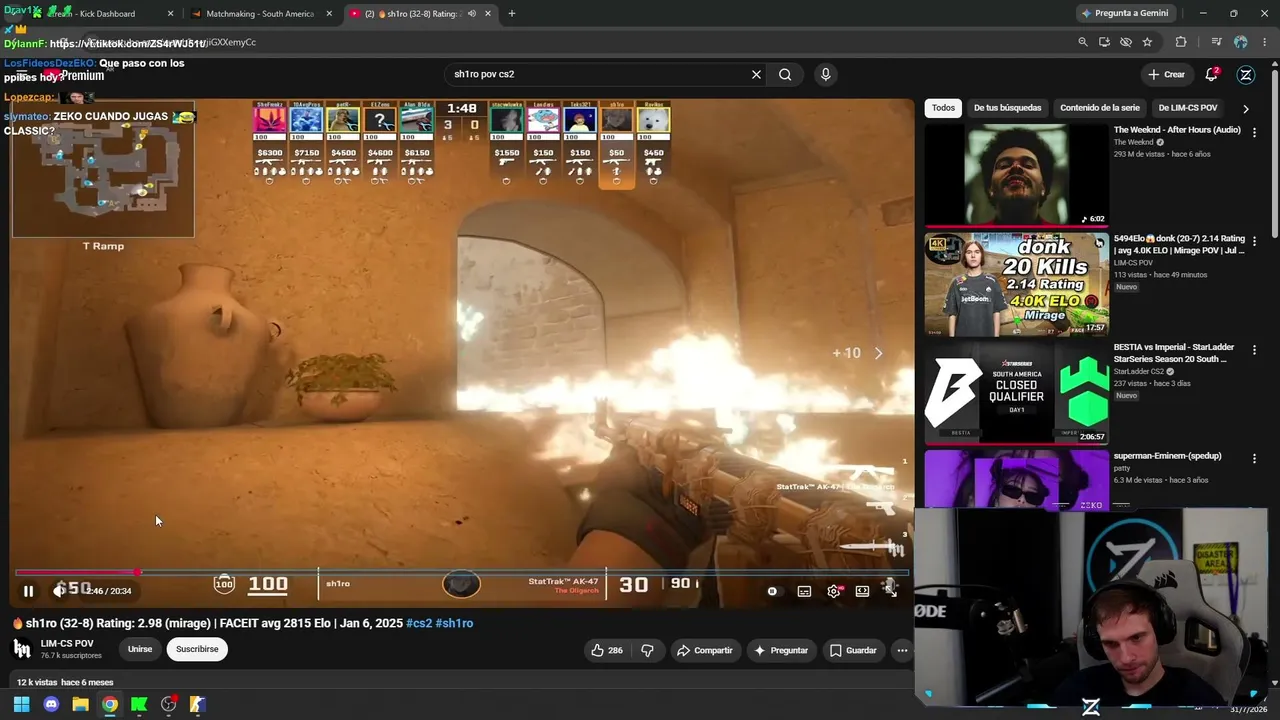
Task: Like the video with 286 likes
Action: (x=607, y=650)
